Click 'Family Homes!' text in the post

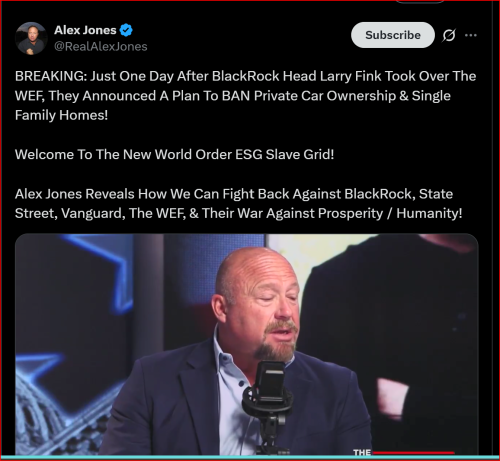pos(61,115)
